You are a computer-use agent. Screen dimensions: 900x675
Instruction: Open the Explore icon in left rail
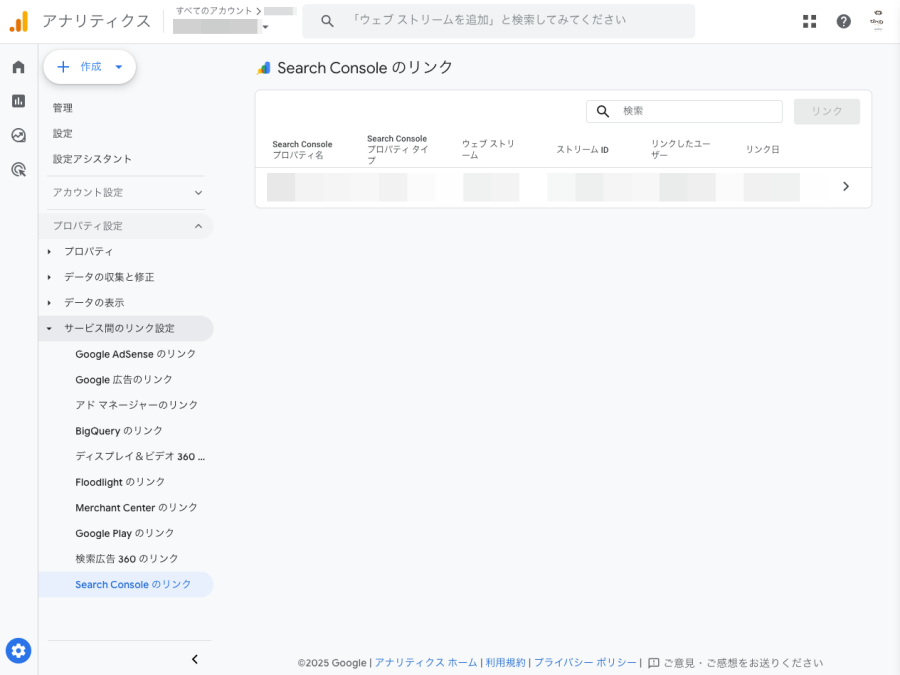click(x=18, y=135)
